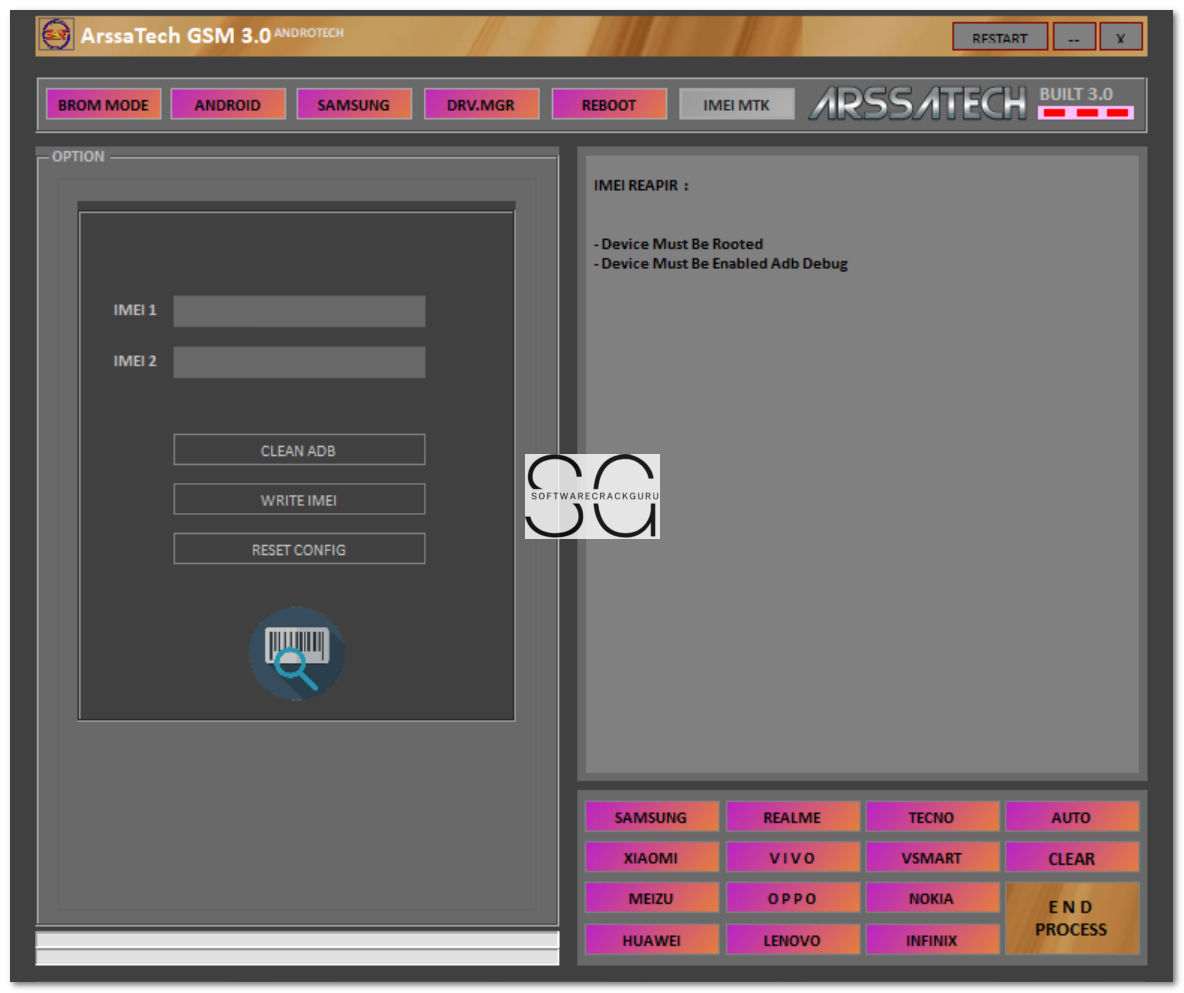Select the XIAOMI brand button
Screen dimensions: 1184x993
(x=652, y=858)
